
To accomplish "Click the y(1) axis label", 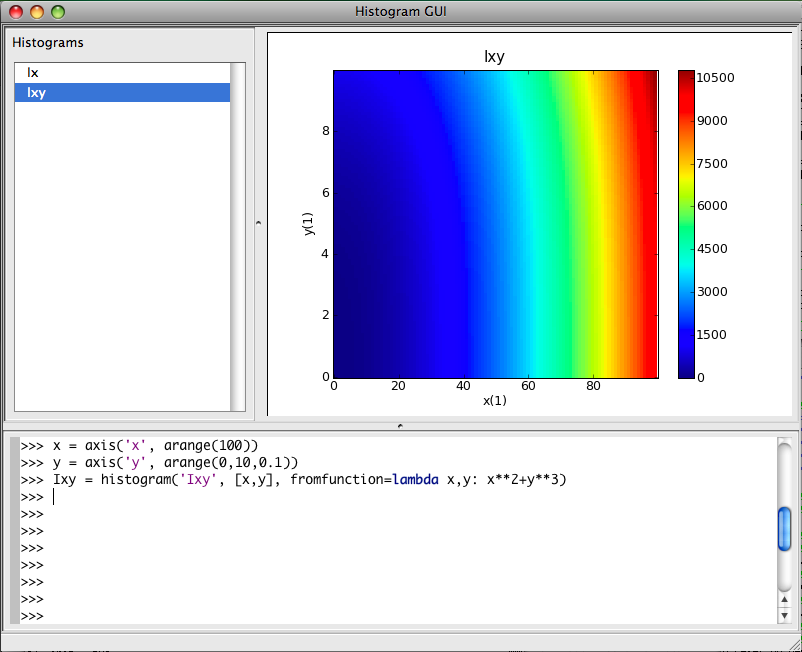I will pos(308,223).
